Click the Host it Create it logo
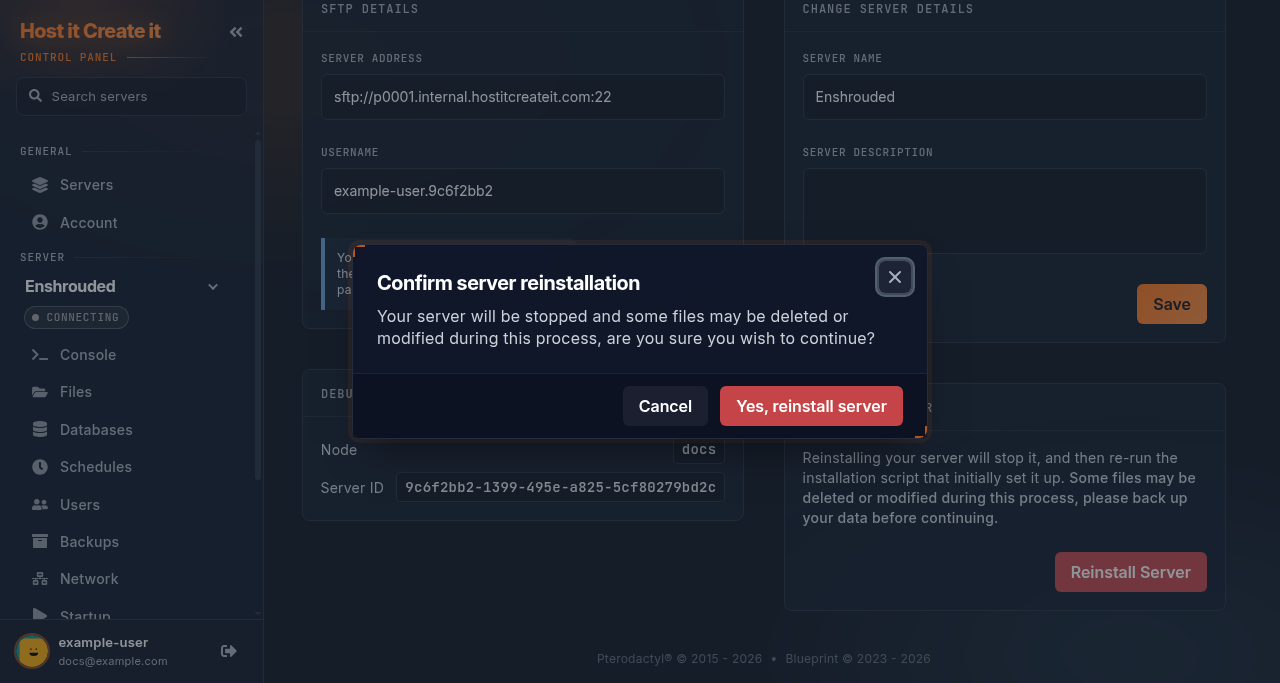The width and height of the screenshot is (1280, 683). coord(90,31)
